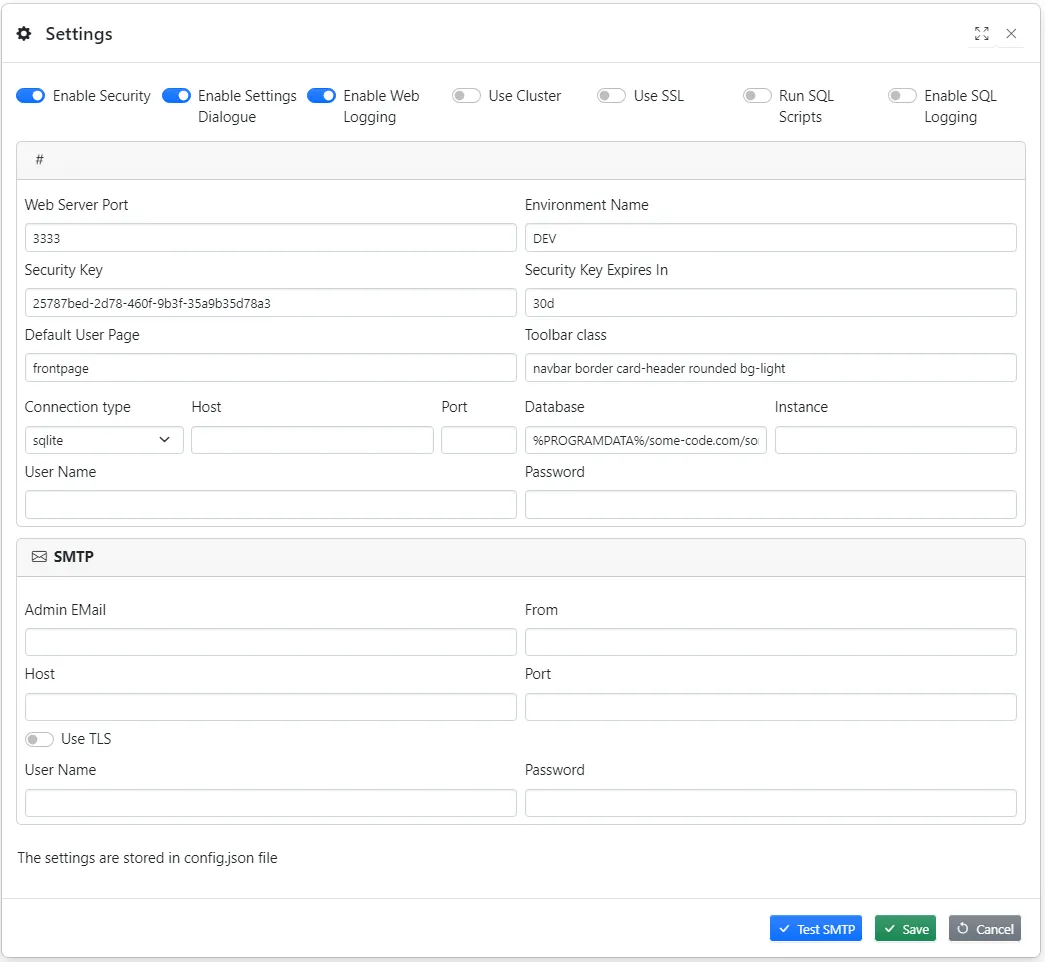Click the fullscreen expand icon in header
This screenshot has height=962, width=1045.
[x=981, y=34]
